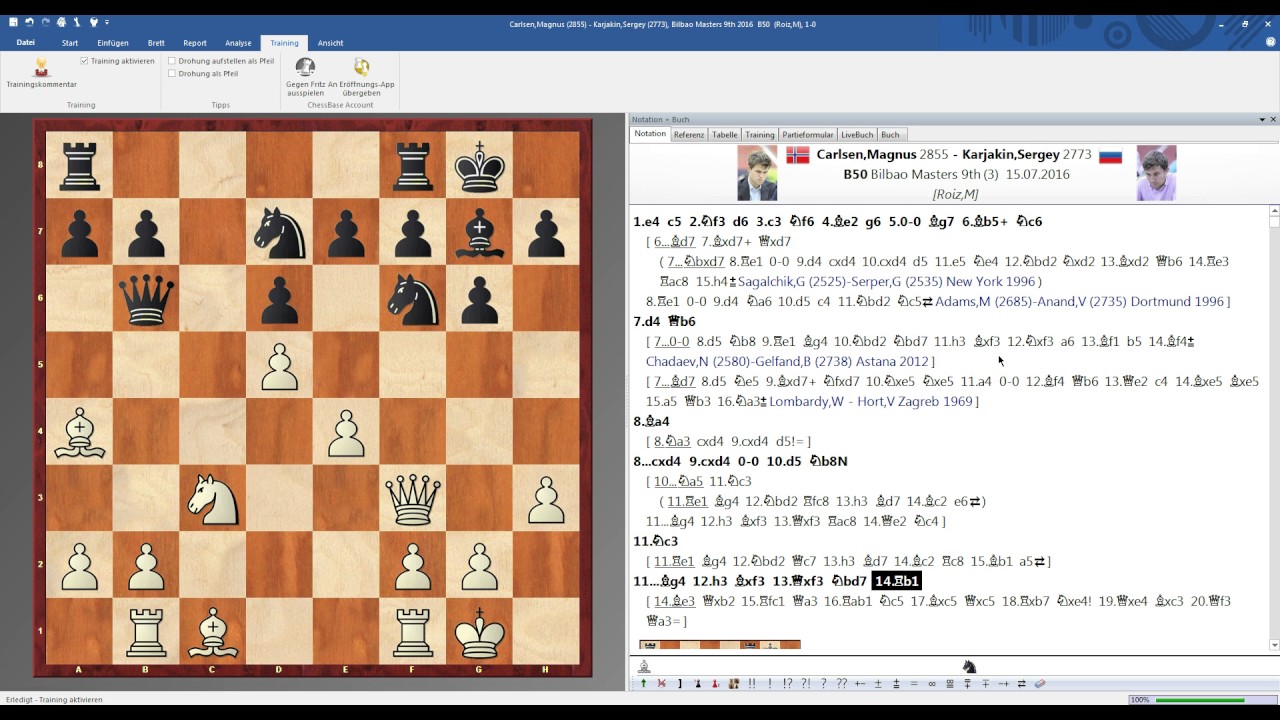
Task: Click the white pawn icon below notation
Action: pos(644,667)
